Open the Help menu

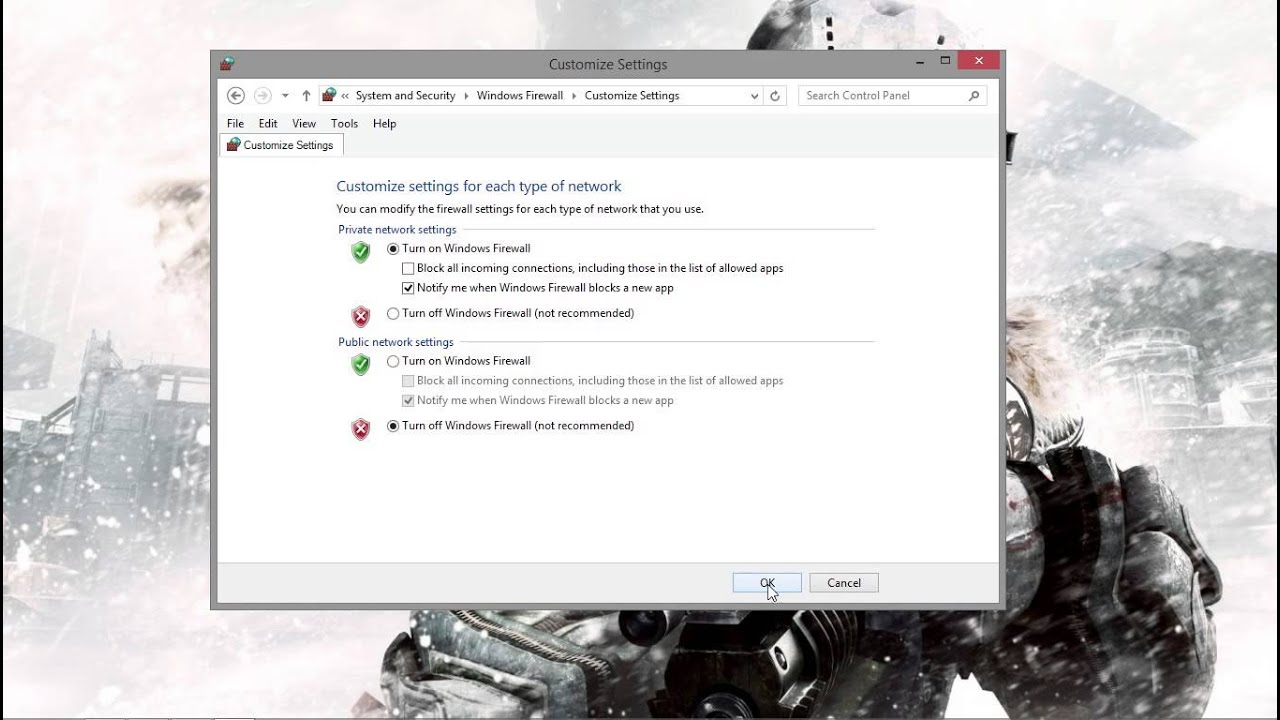[x=384, y=124]
